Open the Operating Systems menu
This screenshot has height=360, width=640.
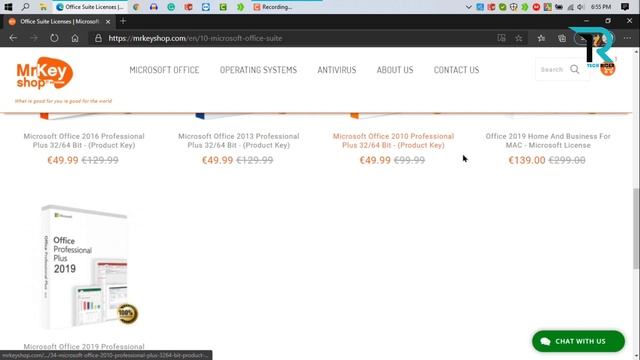click(x=258, y=70)
